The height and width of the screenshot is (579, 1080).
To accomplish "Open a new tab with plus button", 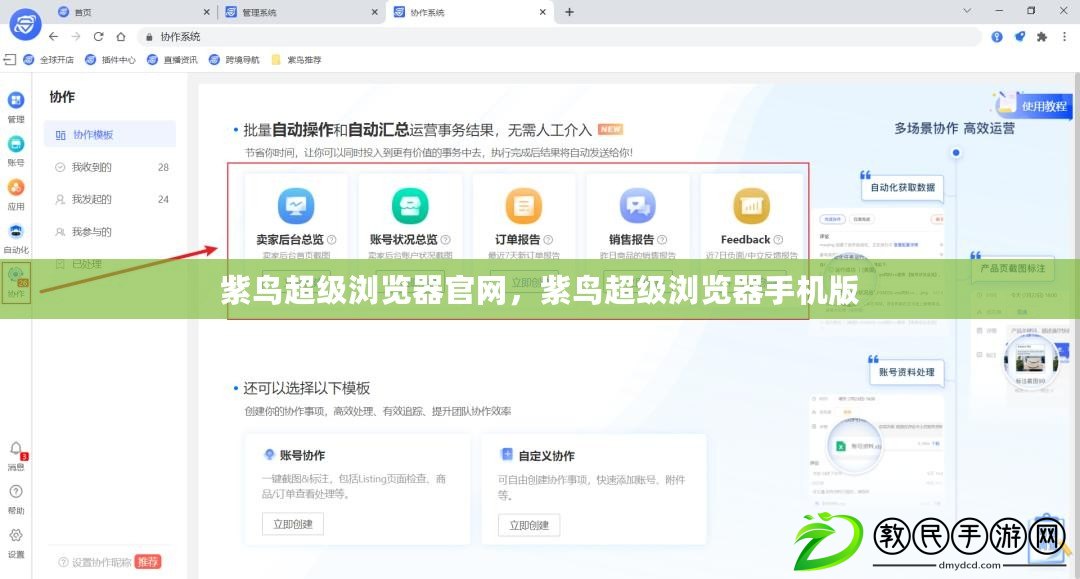I will [x=570, y=12].
